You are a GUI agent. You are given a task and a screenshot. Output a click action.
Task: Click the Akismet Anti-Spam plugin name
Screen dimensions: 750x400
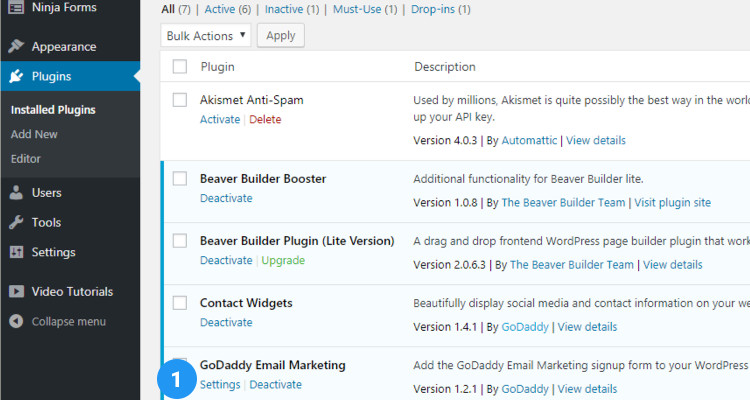[x=252, y=100]
